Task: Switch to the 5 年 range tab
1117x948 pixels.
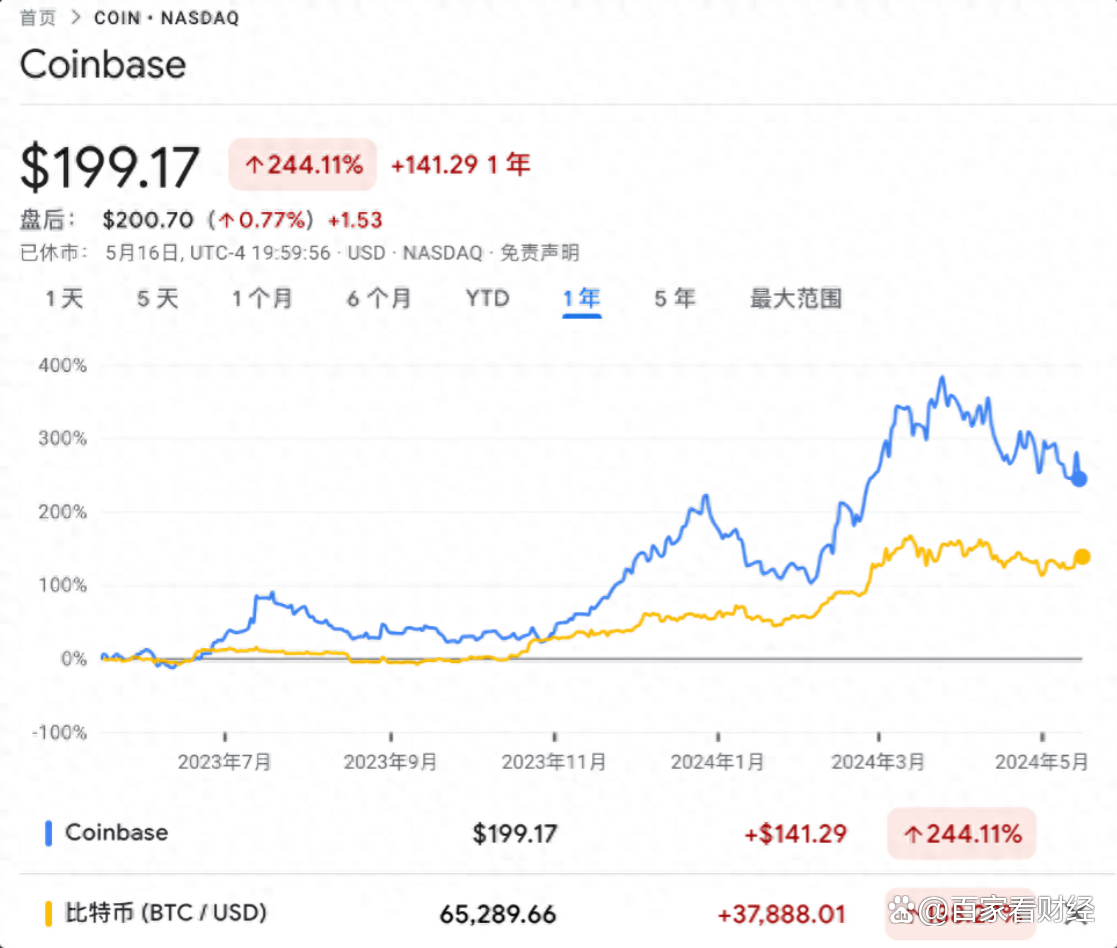Action: coord(675,298)
